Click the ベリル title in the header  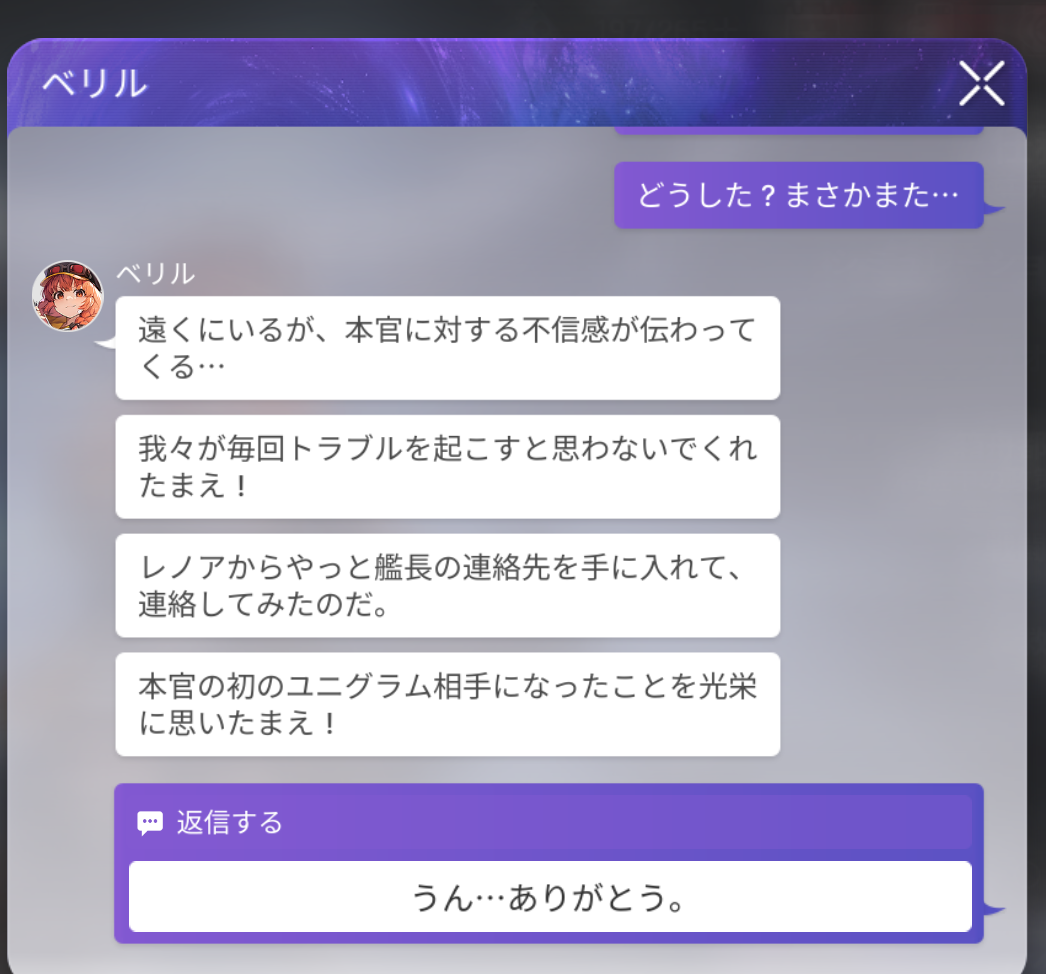95,84
